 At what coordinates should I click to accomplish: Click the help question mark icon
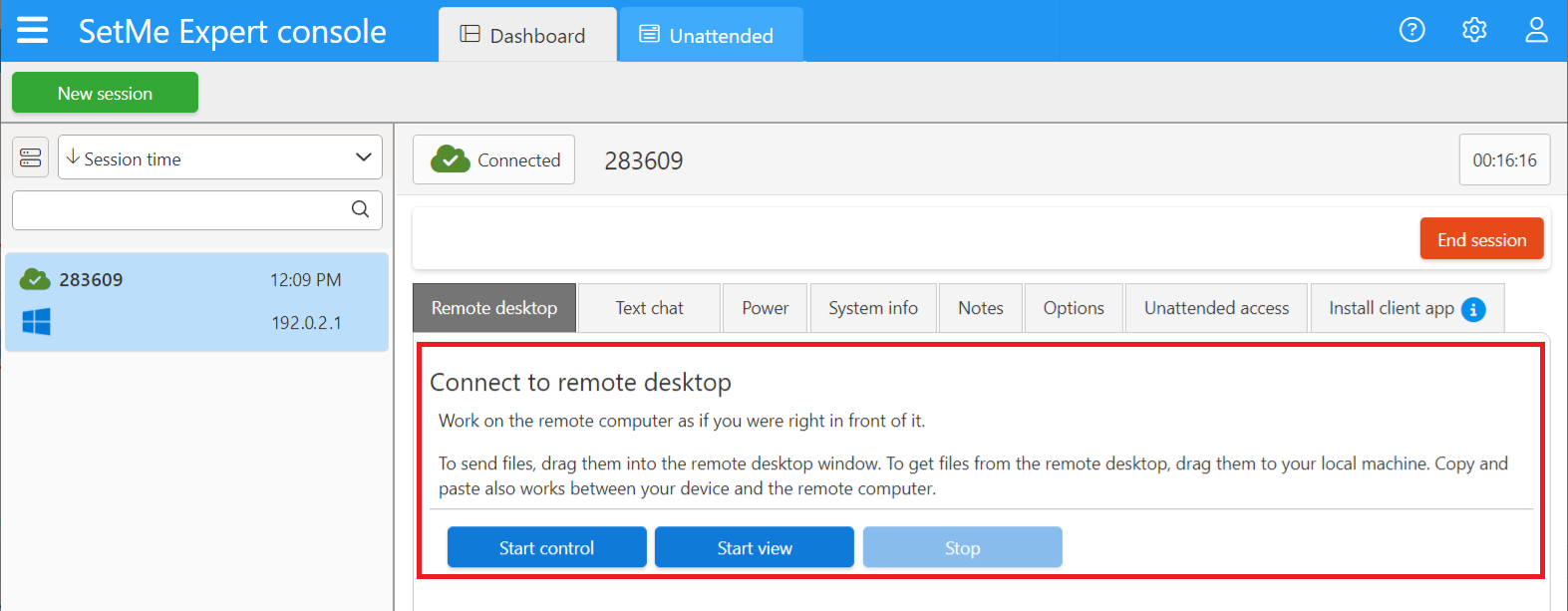click(1411, 30)
